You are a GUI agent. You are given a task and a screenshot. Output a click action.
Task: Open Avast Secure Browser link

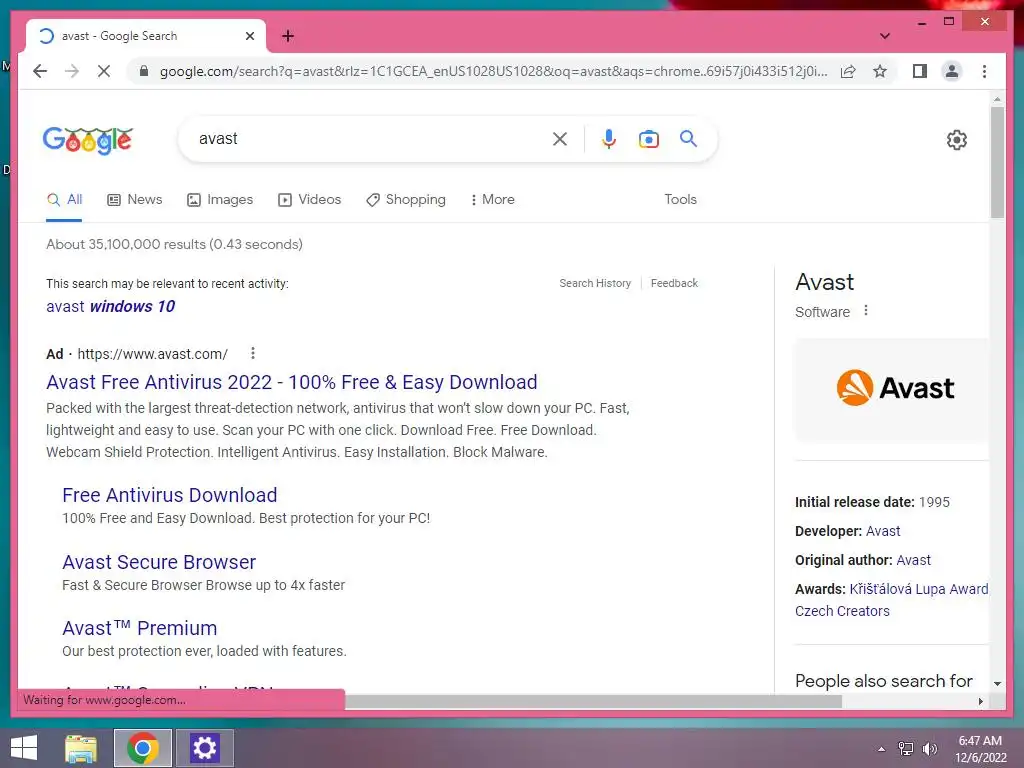point(159,562)
